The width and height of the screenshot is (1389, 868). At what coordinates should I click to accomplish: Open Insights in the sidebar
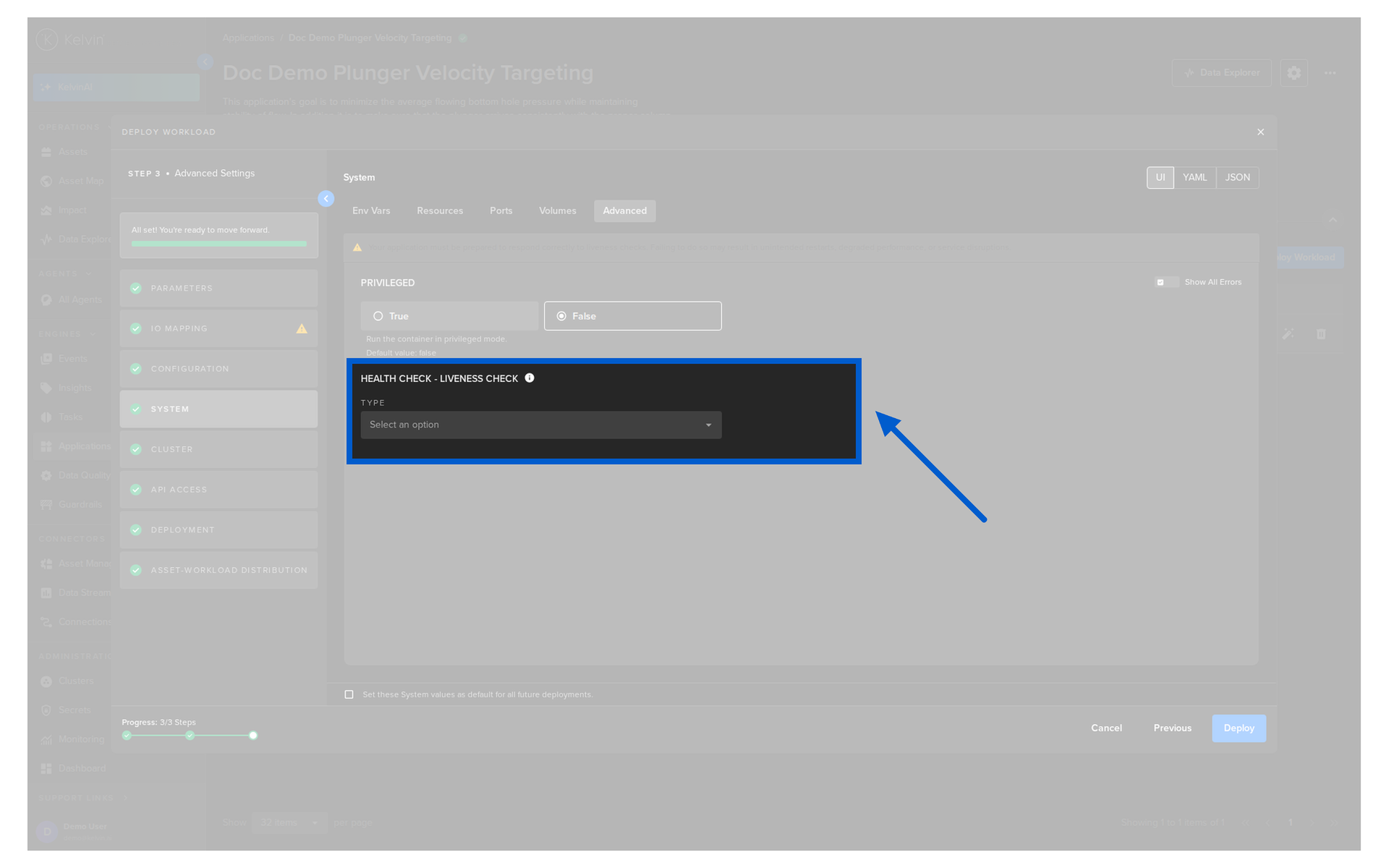point(75,388)
